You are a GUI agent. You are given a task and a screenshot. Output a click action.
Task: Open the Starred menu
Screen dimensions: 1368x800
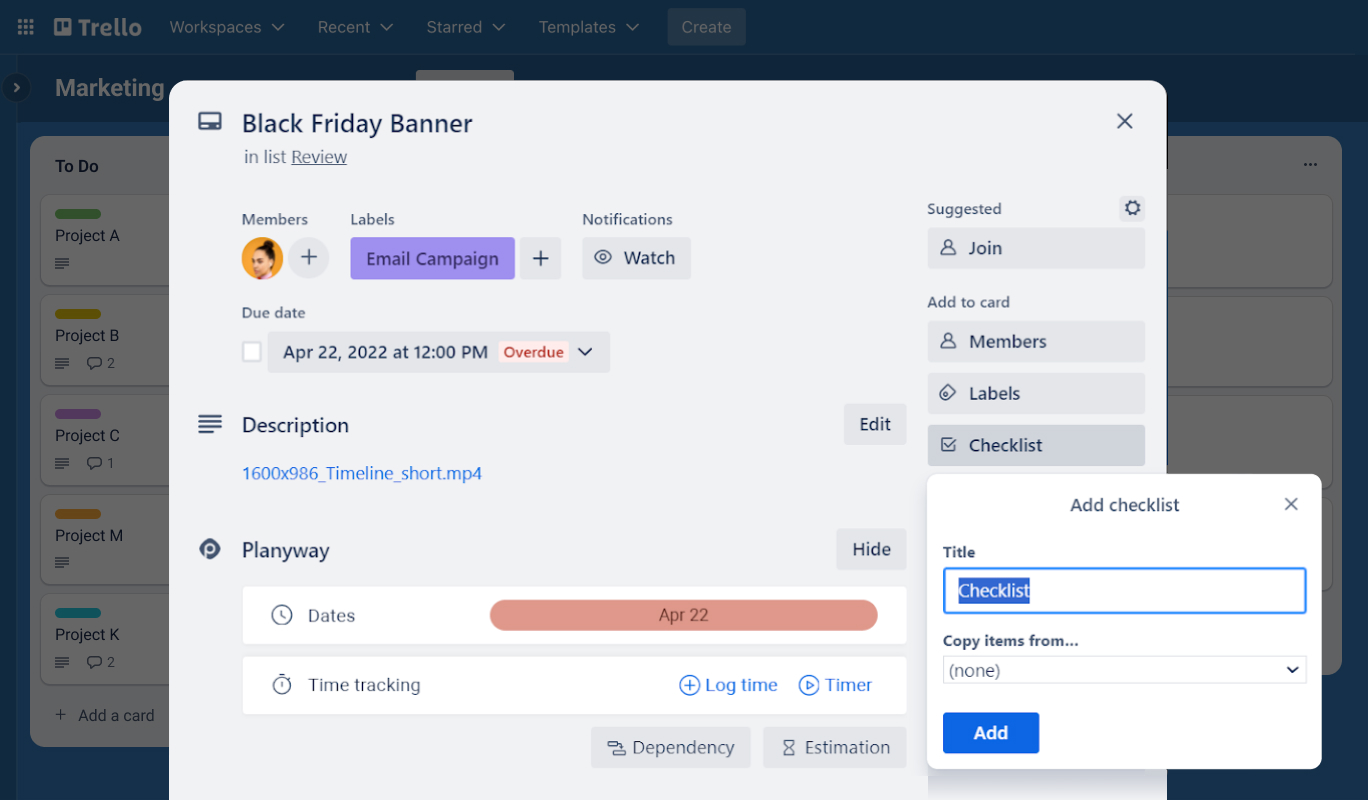tap(465, 27)
